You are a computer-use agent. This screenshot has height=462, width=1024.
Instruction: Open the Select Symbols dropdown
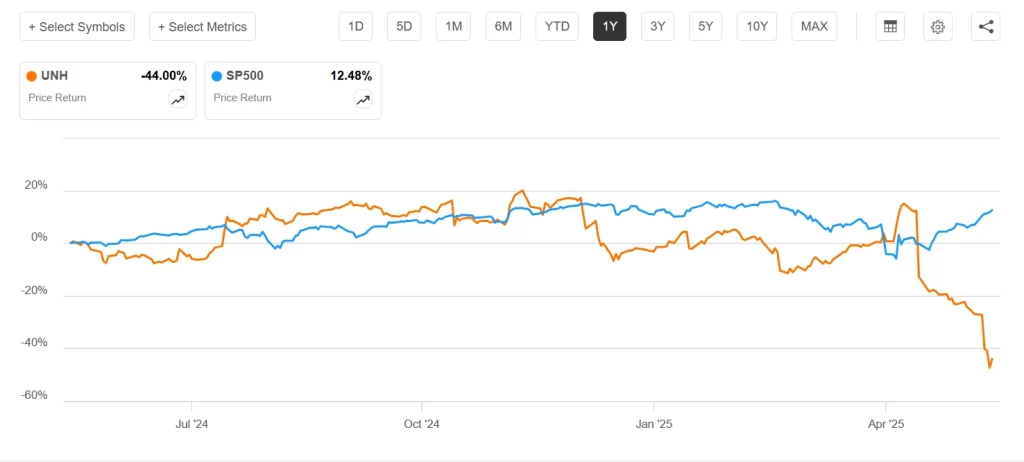pyautogui.click(x=77, y=27)
